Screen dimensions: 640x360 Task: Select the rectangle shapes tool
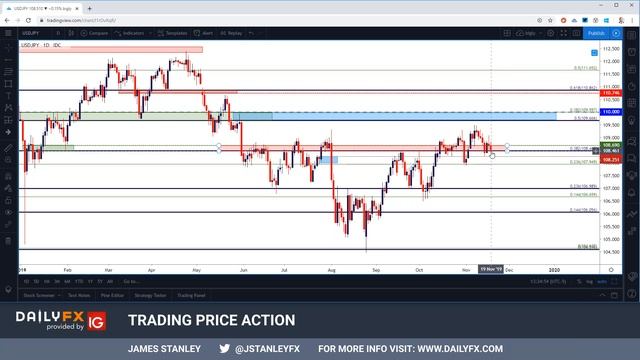tap(8, 84)
